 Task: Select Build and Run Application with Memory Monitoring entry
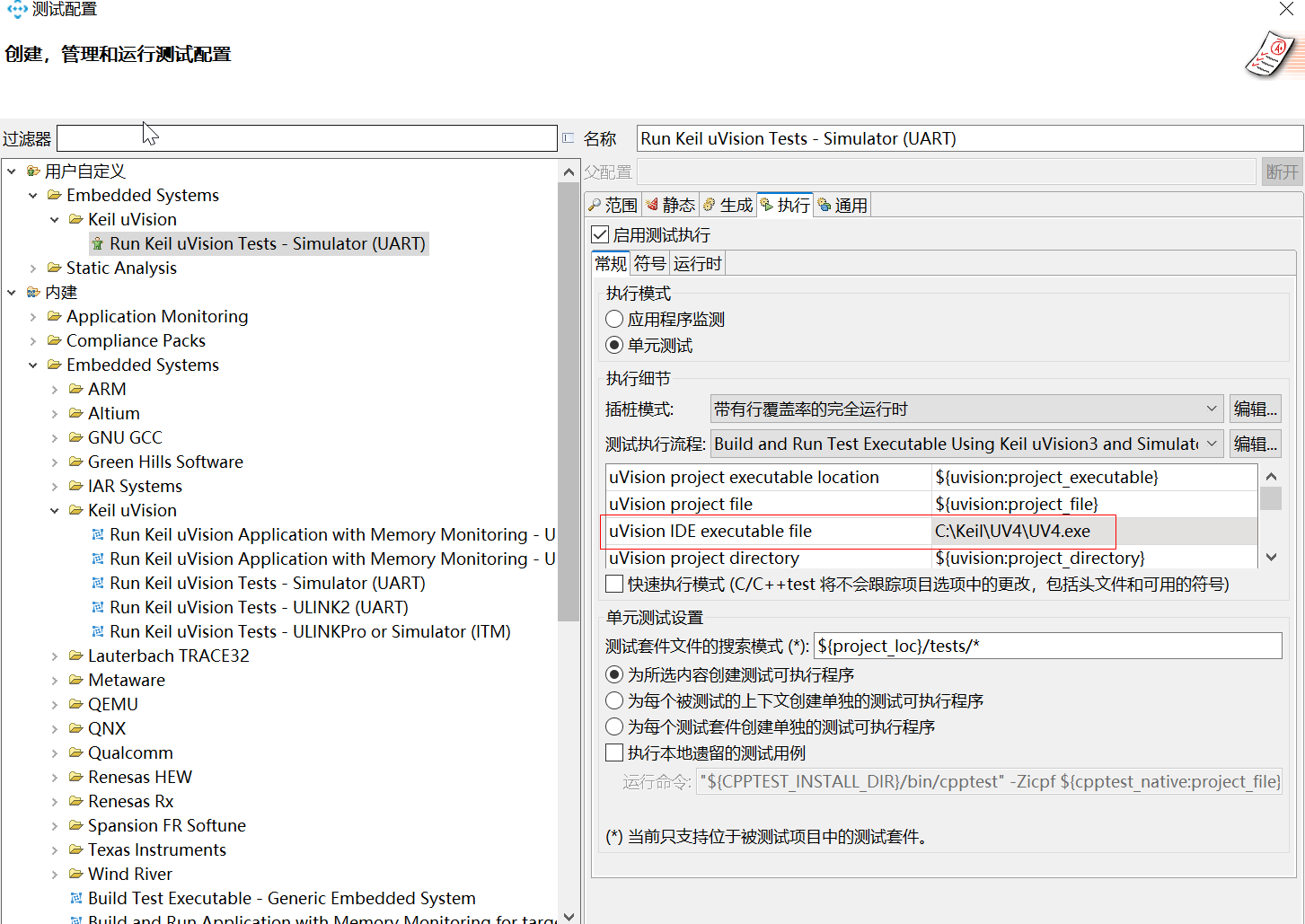(323, 918)
